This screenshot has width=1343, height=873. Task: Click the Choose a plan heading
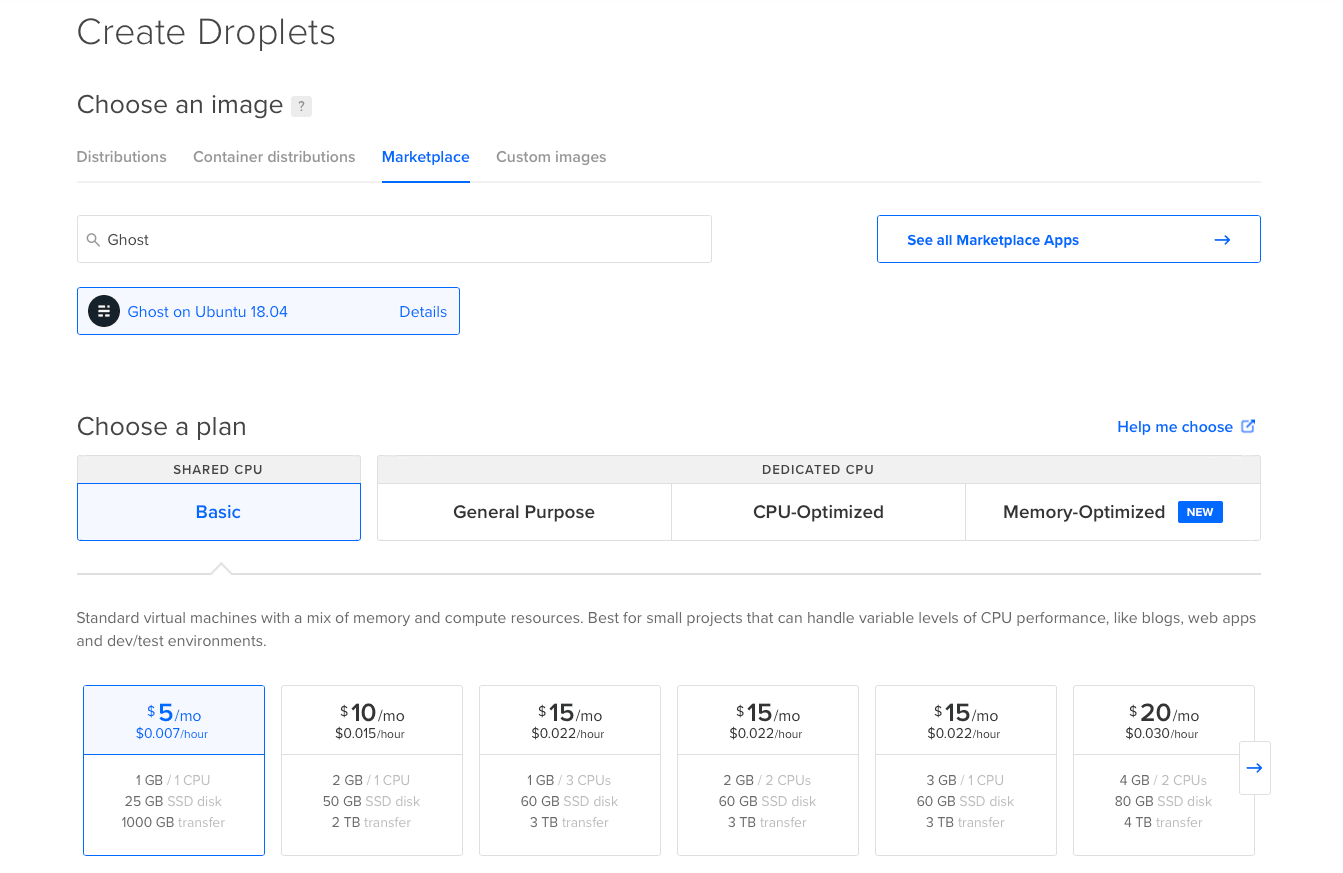(x=161, y=427)
